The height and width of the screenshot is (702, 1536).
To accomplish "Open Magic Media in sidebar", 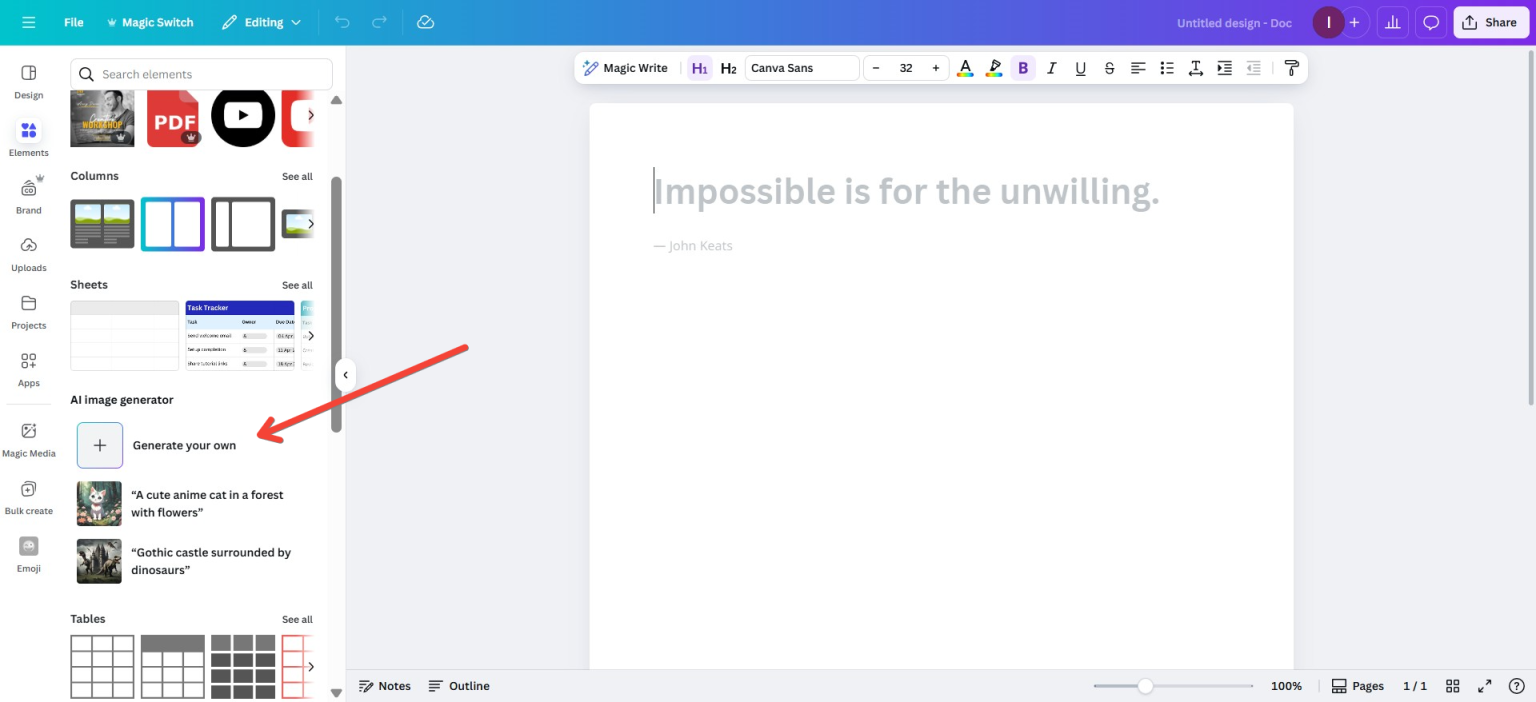I will point(29,439).
